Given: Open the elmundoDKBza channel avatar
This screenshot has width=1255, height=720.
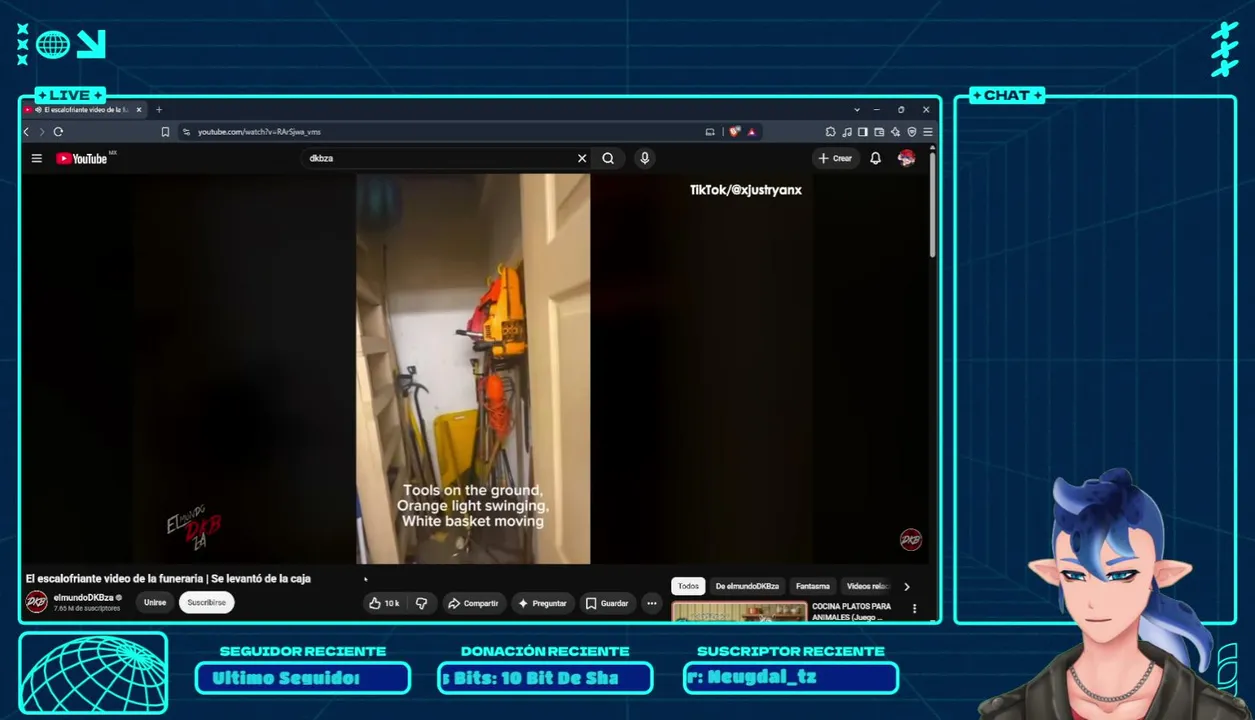Looking at the screenshot, I should click(37, 602).
